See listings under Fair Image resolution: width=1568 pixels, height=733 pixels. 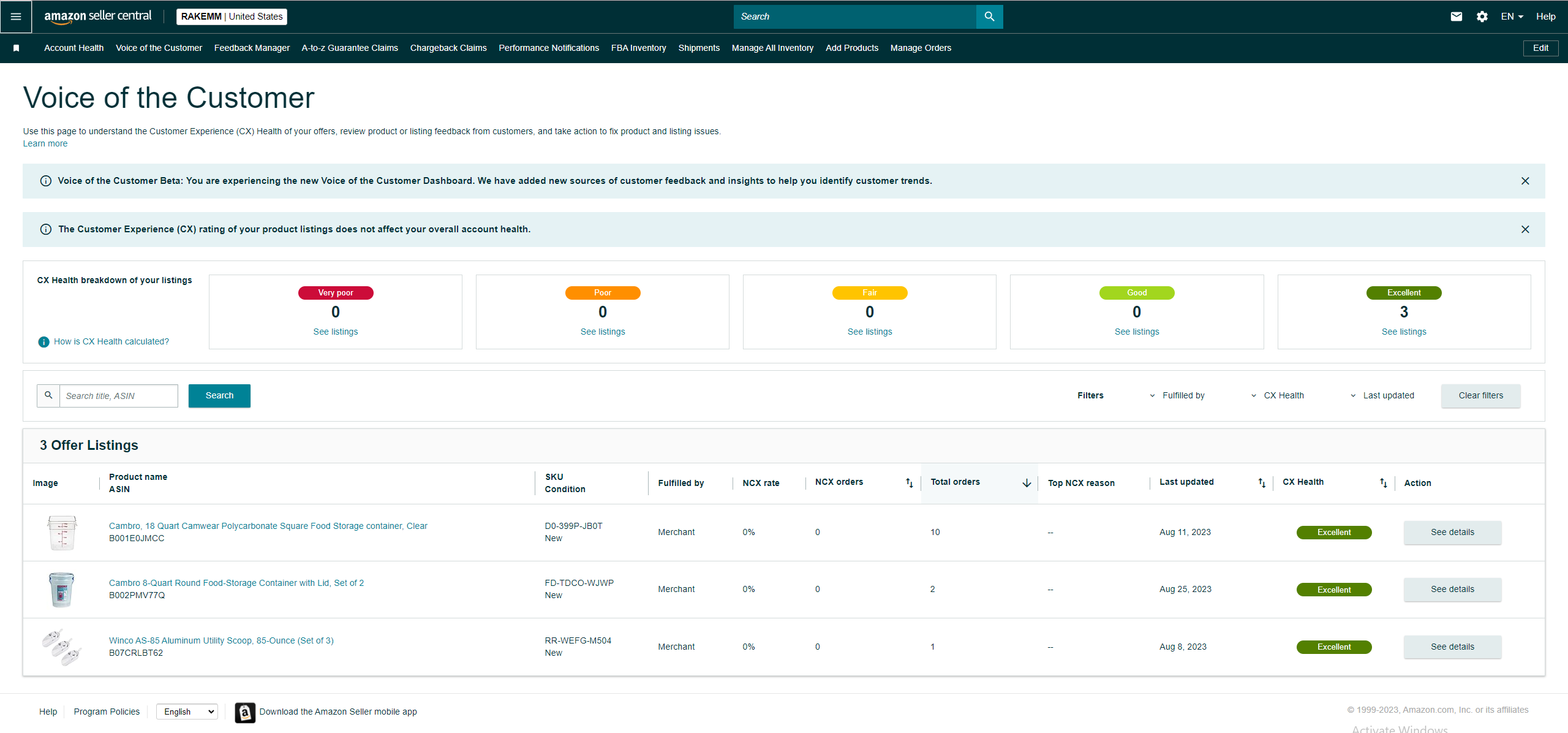coord(870,332)
